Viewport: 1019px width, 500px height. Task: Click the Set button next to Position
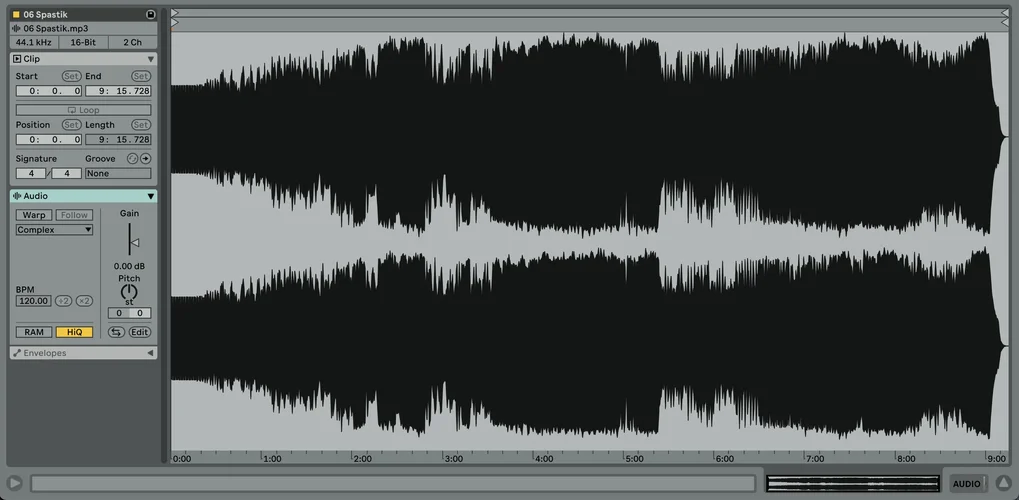tap(71, 125)
